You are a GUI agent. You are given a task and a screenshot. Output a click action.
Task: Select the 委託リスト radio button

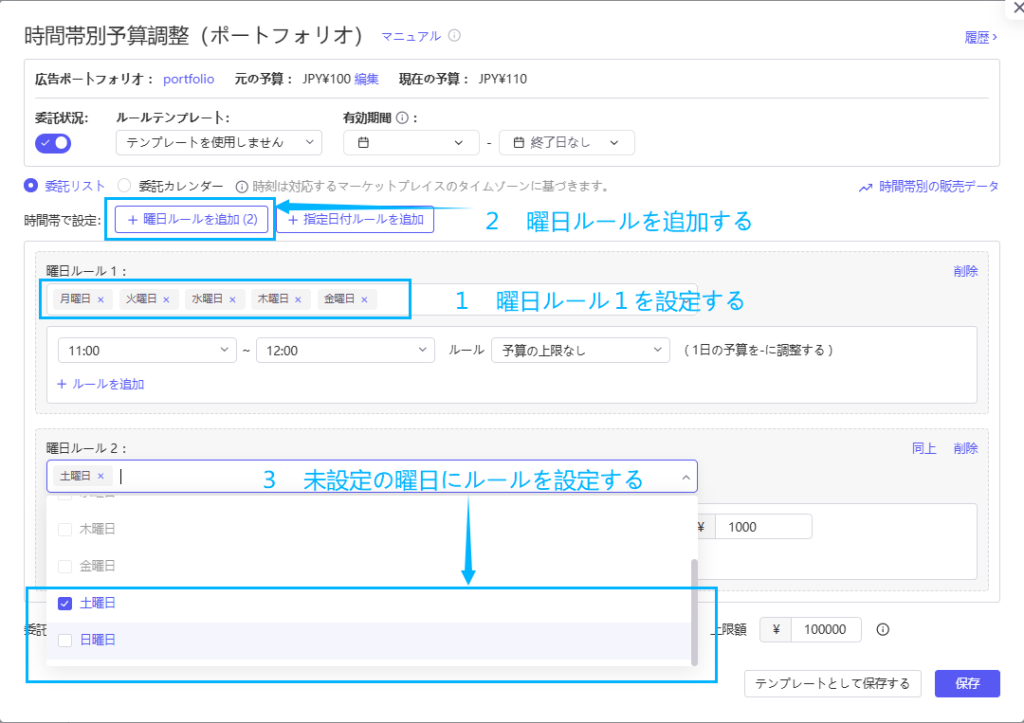(31, 185)
